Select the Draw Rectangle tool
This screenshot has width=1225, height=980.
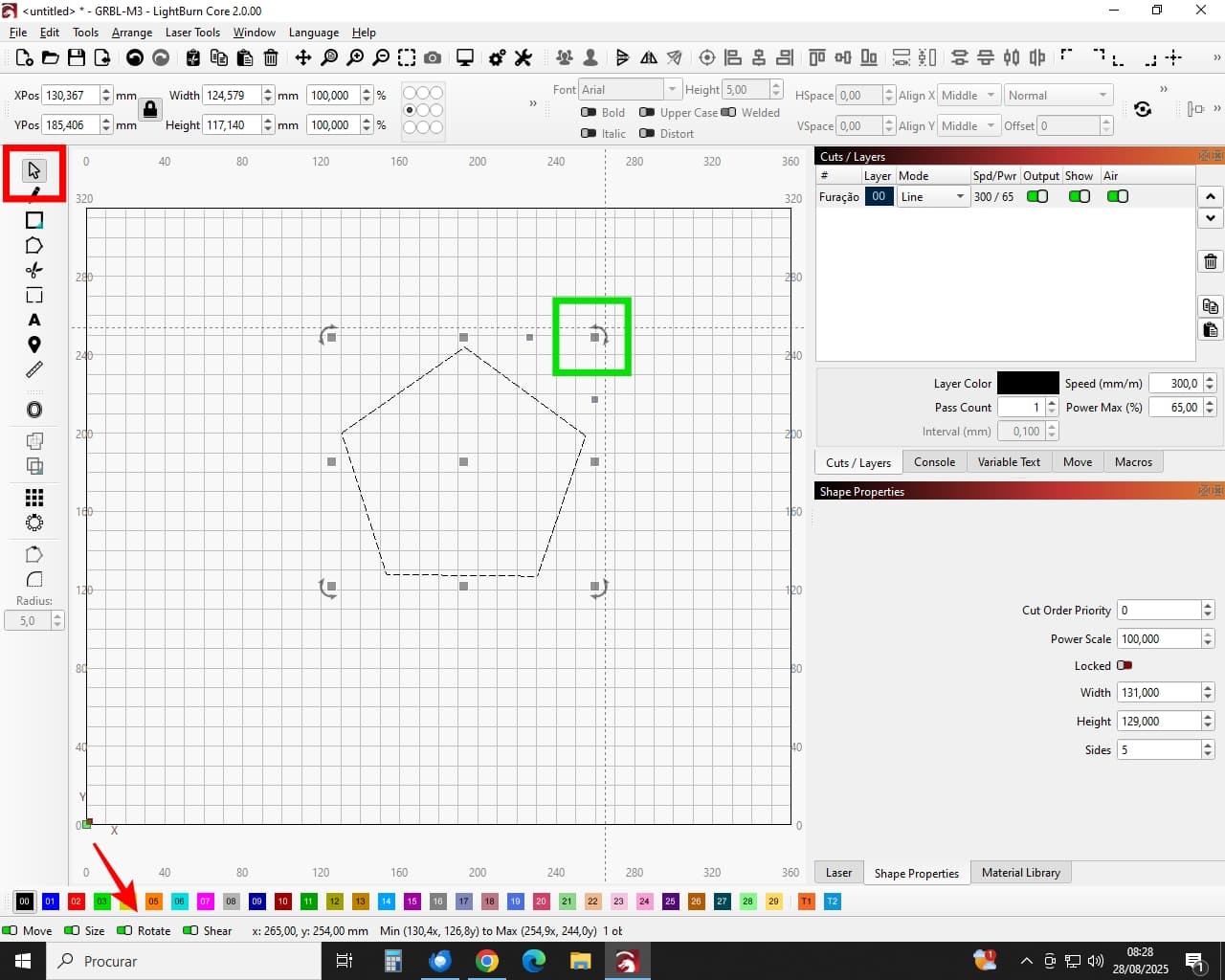(34, 220)
